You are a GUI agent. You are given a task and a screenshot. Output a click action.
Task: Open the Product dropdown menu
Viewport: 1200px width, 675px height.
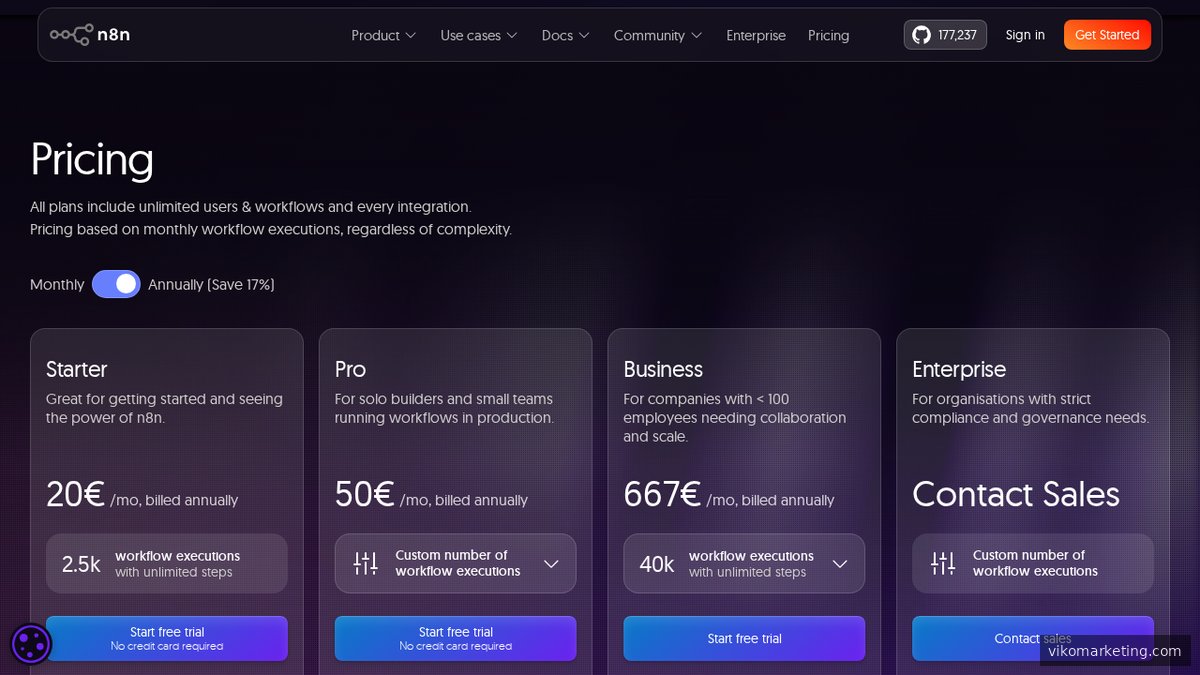pyautogui.click(x=383, y=35)
